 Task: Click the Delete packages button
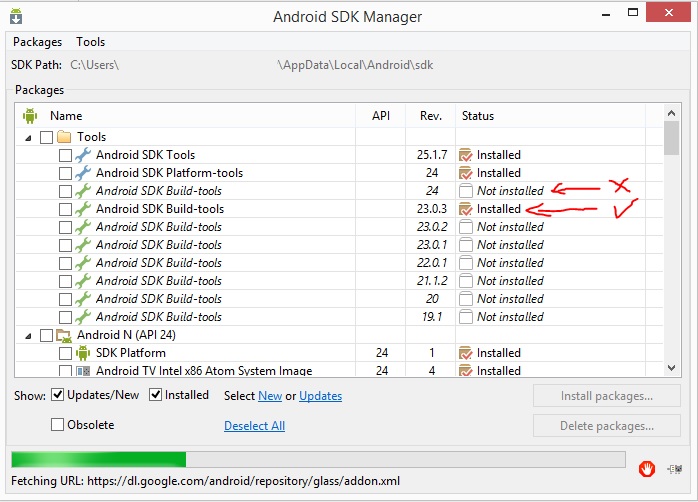(x=607, y=426)
